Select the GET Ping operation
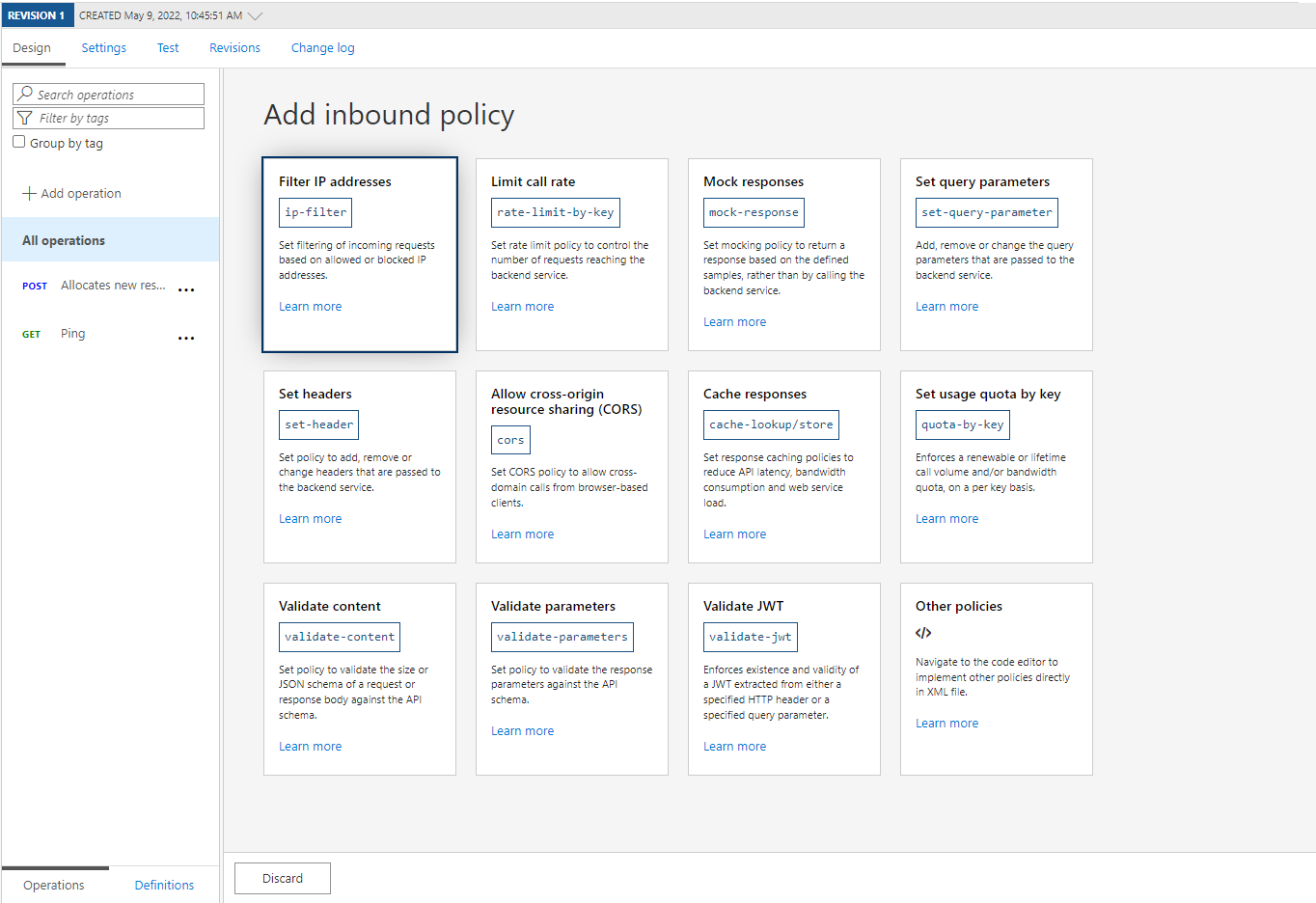 pyautogui.click(x=72, y=334)
